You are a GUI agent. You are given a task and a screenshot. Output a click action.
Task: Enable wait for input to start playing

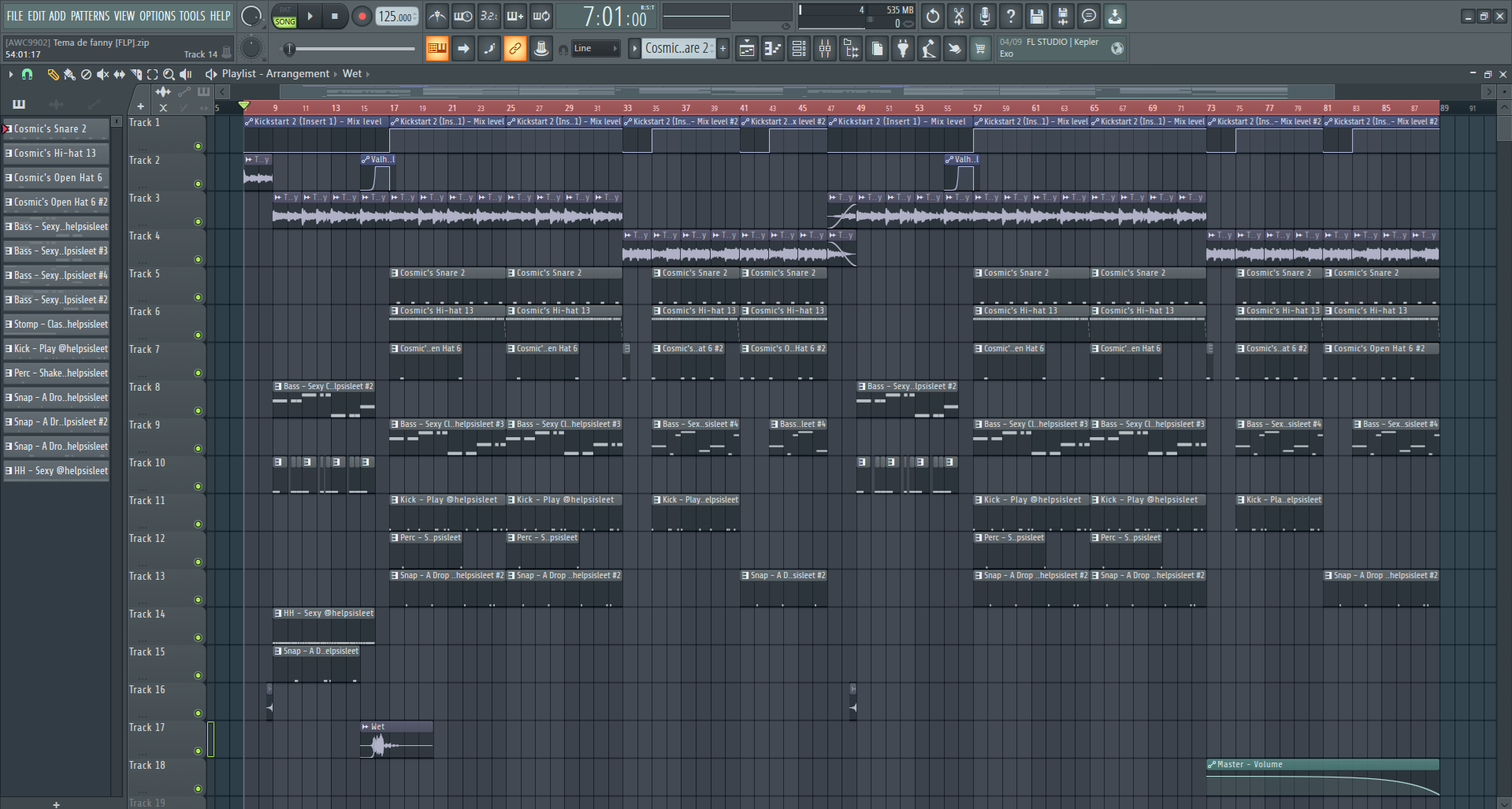pyautogui.click(x=463, y=16)
